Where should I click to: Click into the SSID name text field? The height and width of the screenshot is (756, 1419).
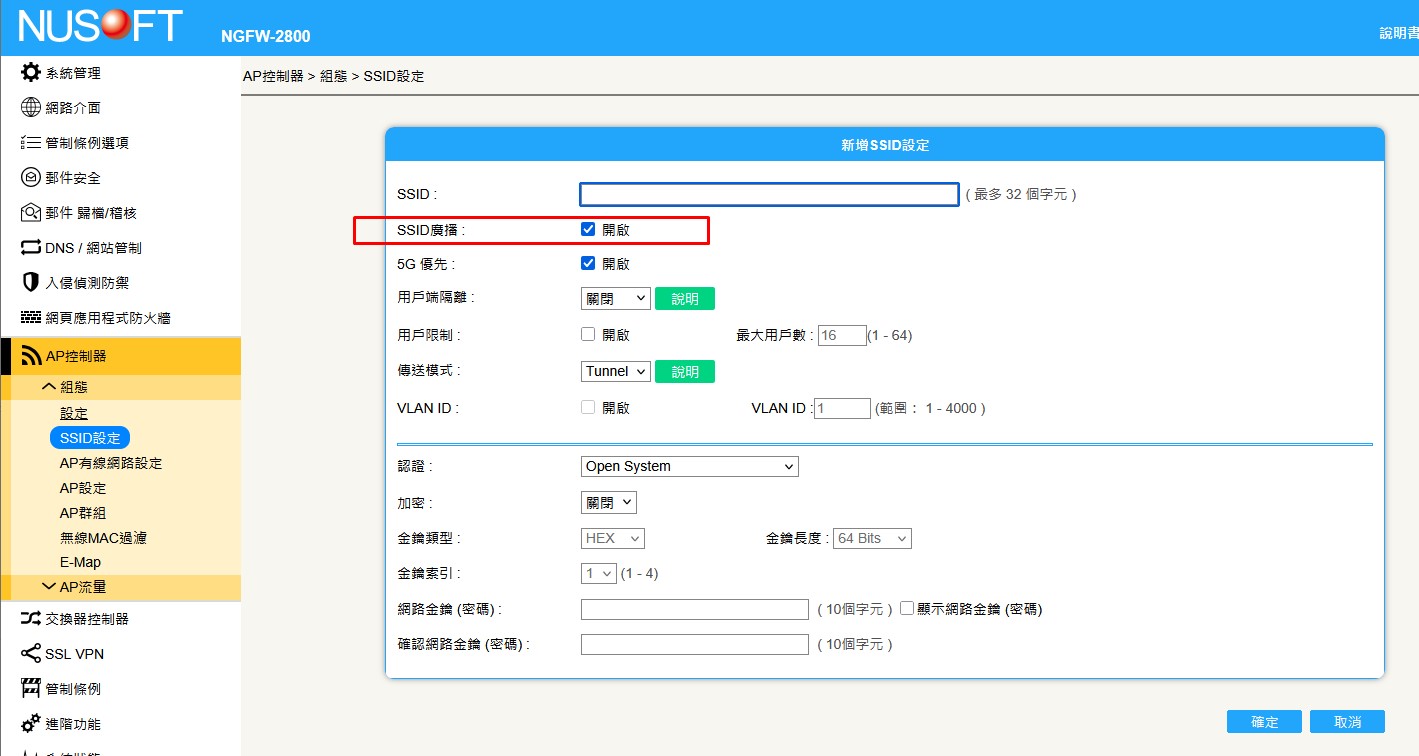tap(769, 194)
